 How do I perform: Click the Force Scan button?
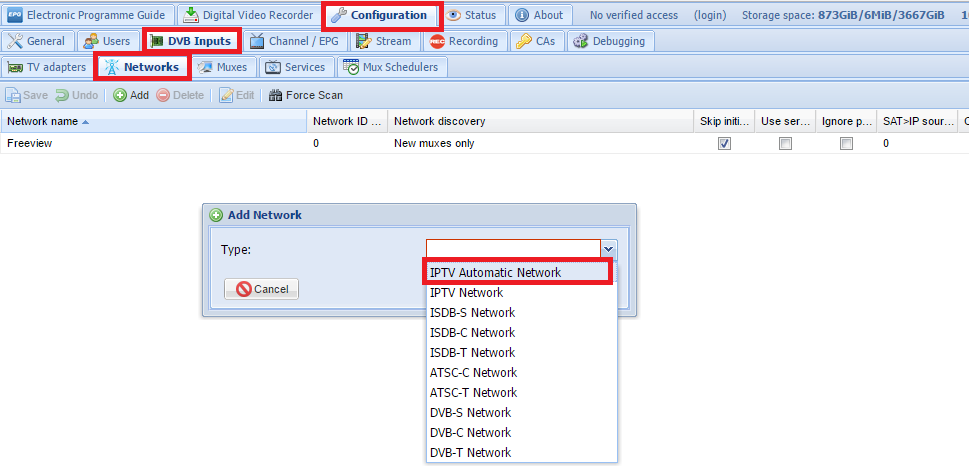click(305, 95)
